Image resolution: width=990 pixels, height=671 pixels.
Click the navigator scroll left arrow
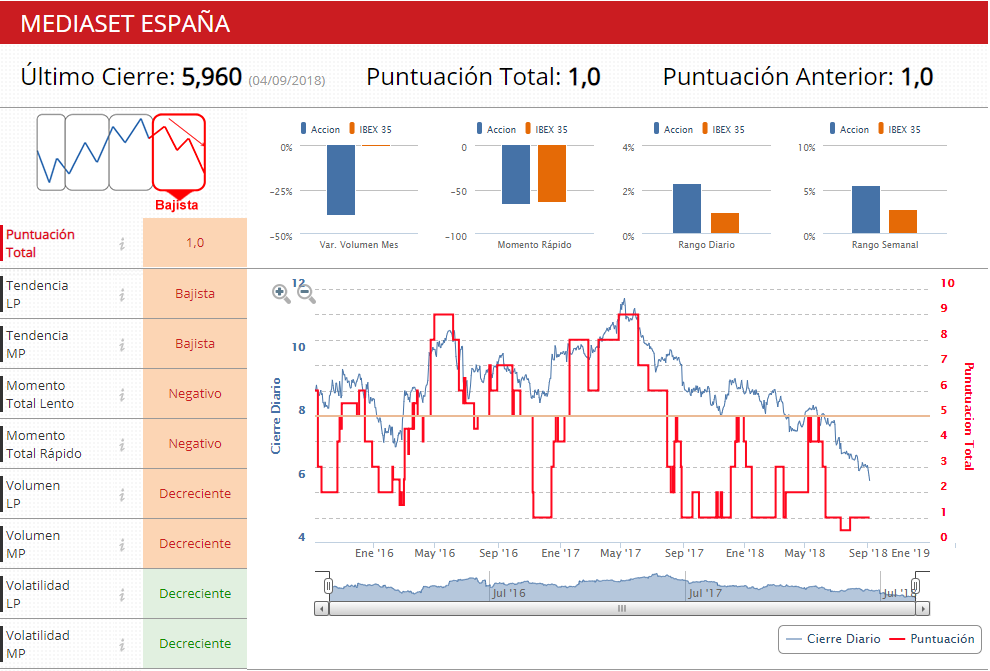pyautogui.click(x=322, y=609)
